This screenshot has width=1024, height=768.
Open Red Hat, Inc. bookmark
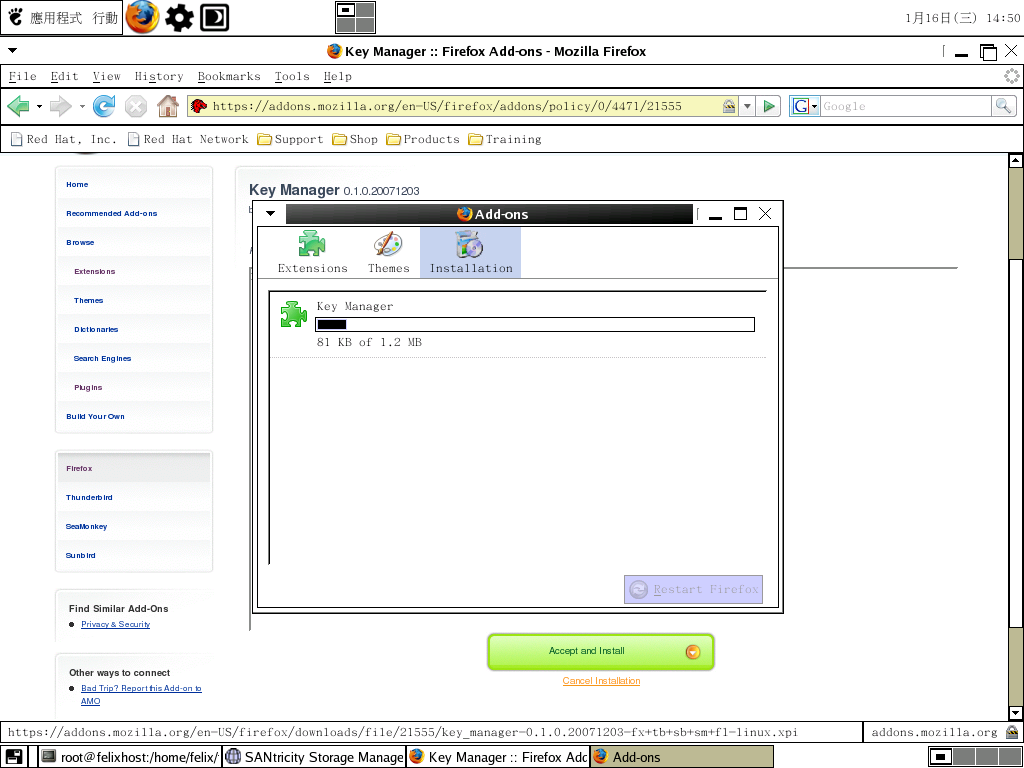(63, 139)
